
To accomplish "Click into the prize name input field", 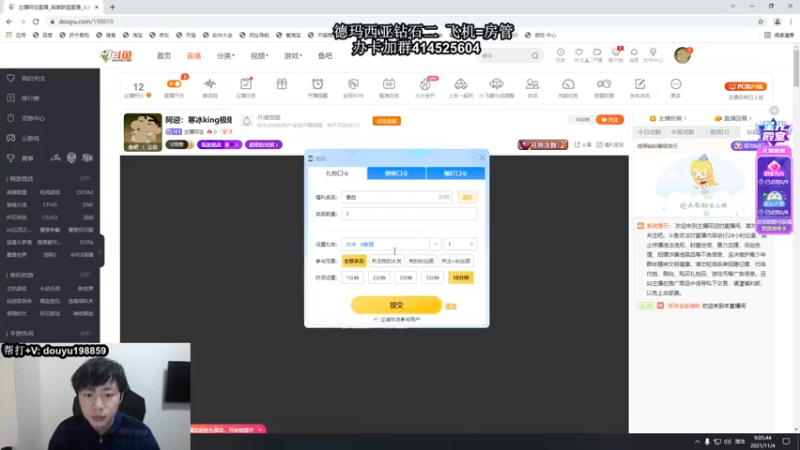I will click(397, 197).
